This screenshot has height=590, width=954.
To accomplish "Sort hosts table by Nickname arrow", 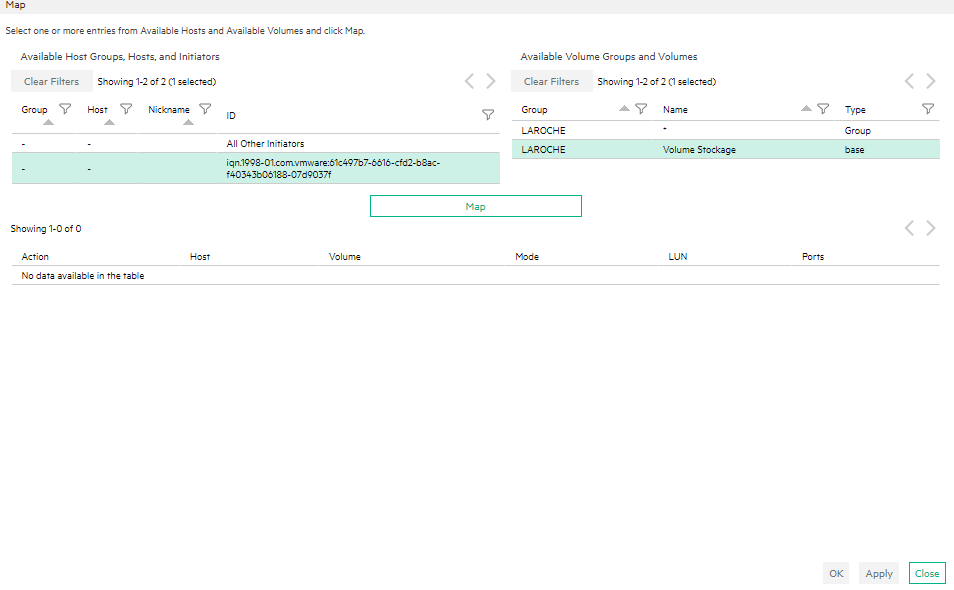I will pyautogui.click(x=189, y=122).
